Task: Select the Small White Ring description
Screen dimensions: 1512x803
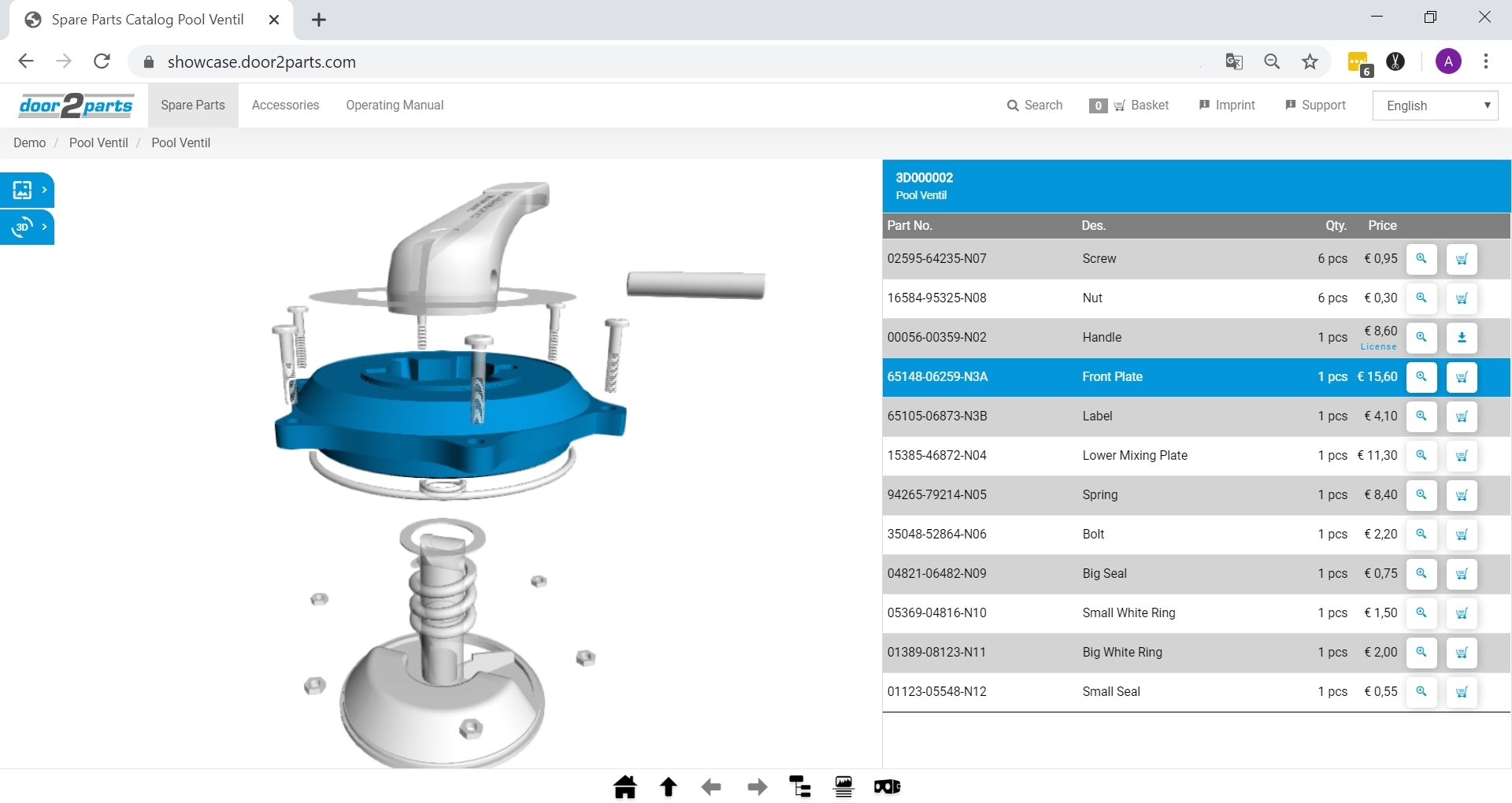Action: coord(1128,612)
